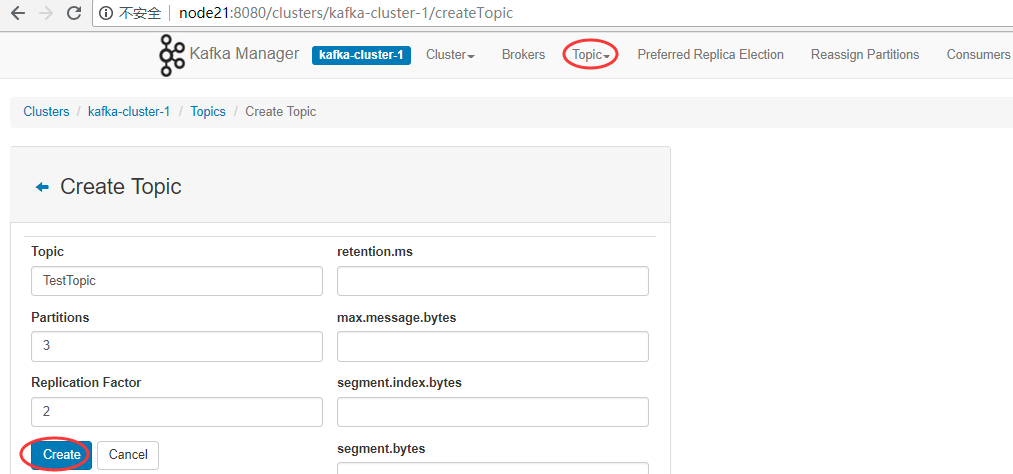Click the Create button
1013x474 pixels.
coord(62,455)
